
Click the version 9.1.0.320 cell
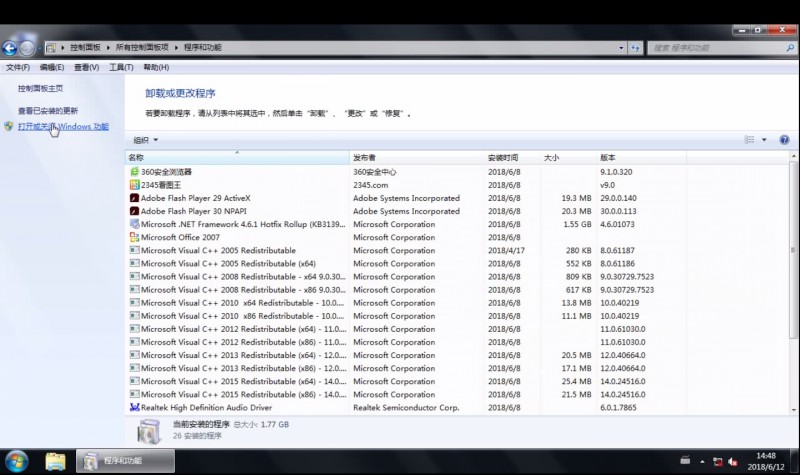(x=616, y=172)
